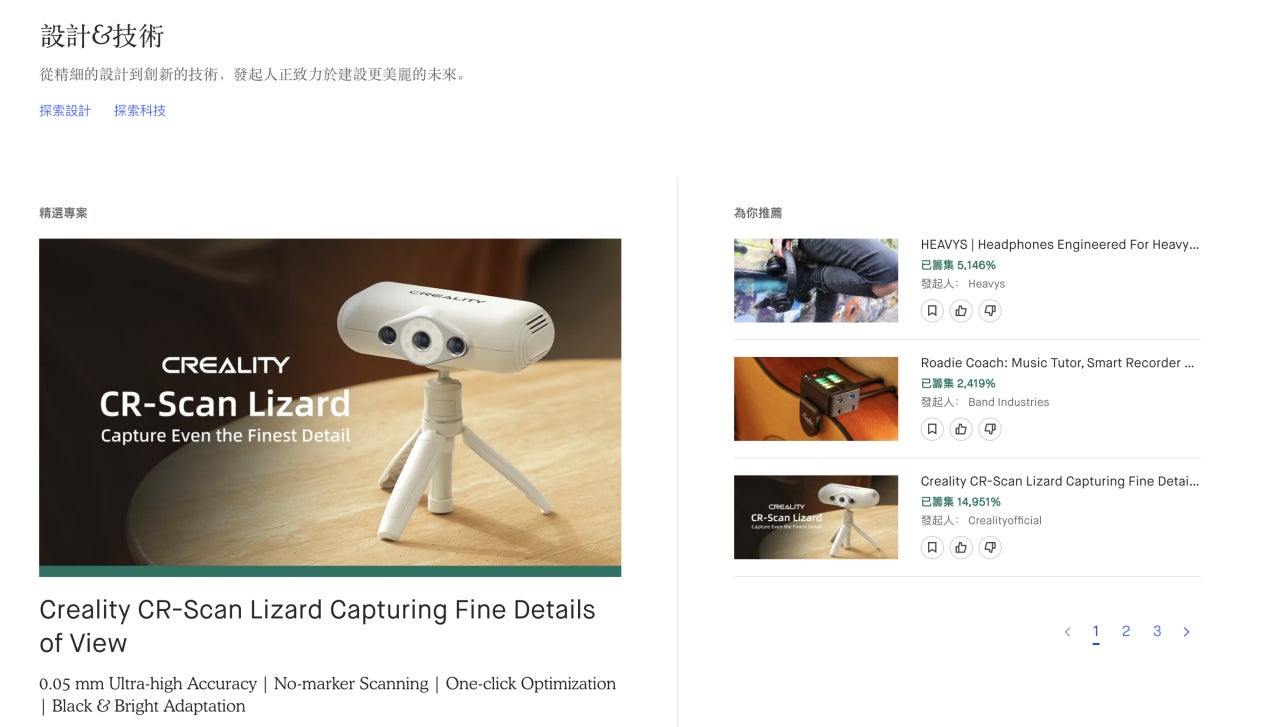The width and height of the screenshot is (1266, 727).
Task: Open the 探索科技 link
Action: point(140,111)
